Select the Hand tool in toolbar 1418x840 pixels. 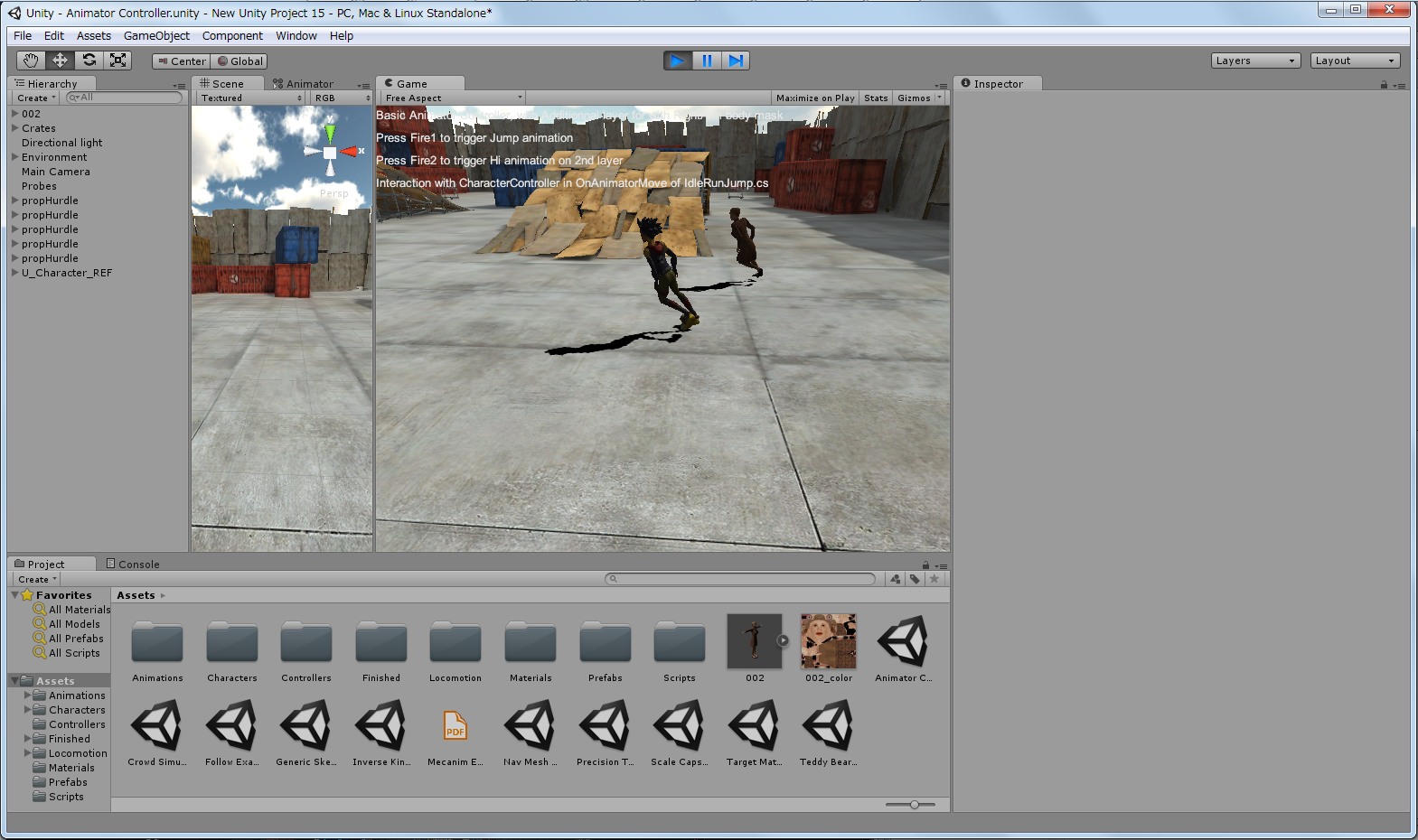pyautogui.click(x=31, y=61)
